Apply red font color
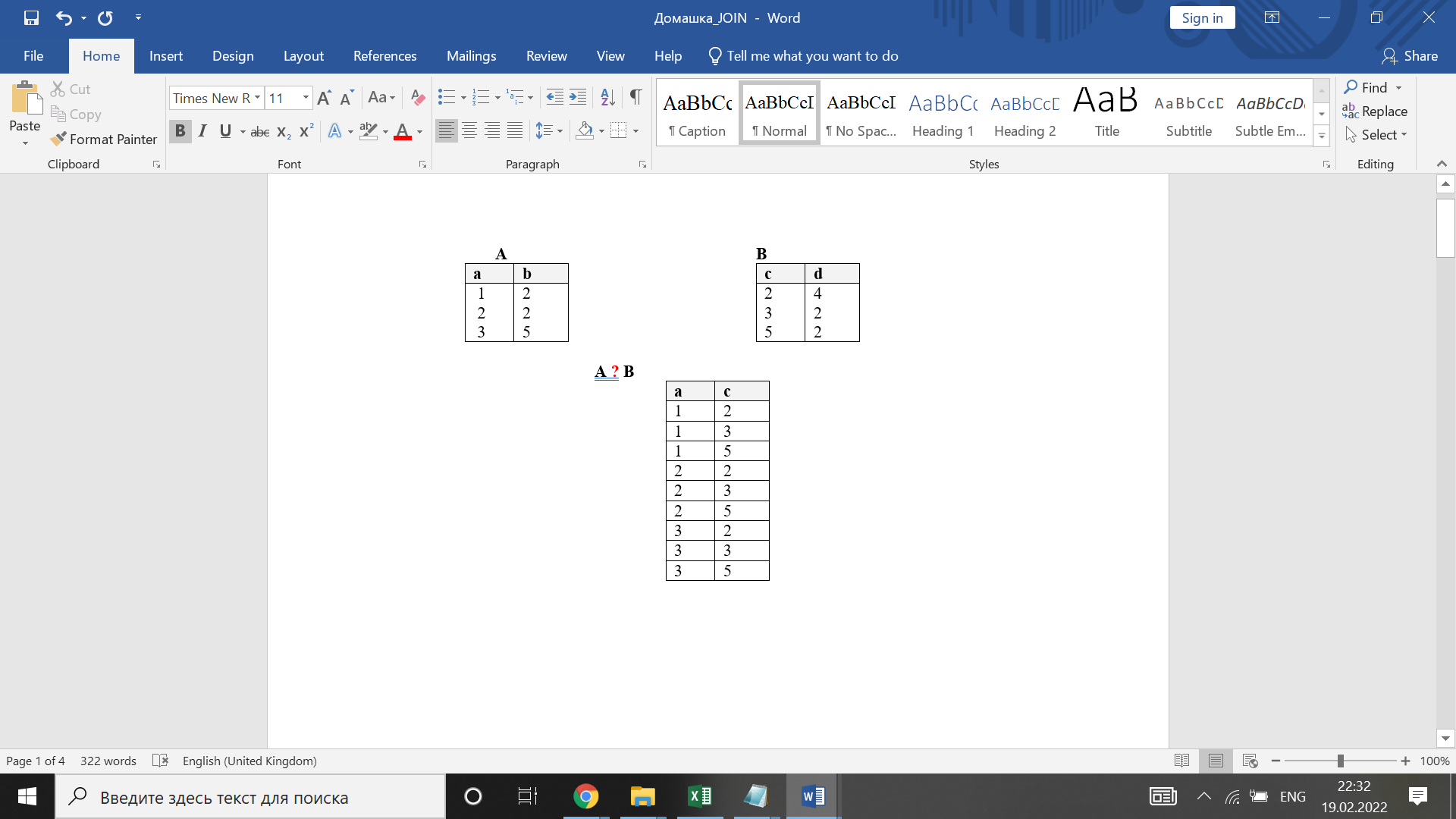The height and width of the screenshot is (819, 1456). [x=403, y=131]
